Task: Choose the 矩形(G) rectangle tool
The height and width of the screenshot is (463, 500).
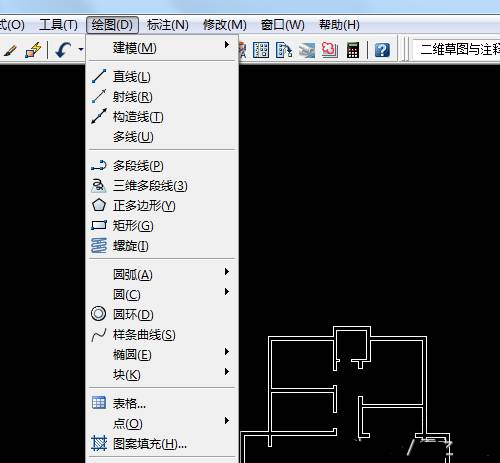Action: [162, 226]
